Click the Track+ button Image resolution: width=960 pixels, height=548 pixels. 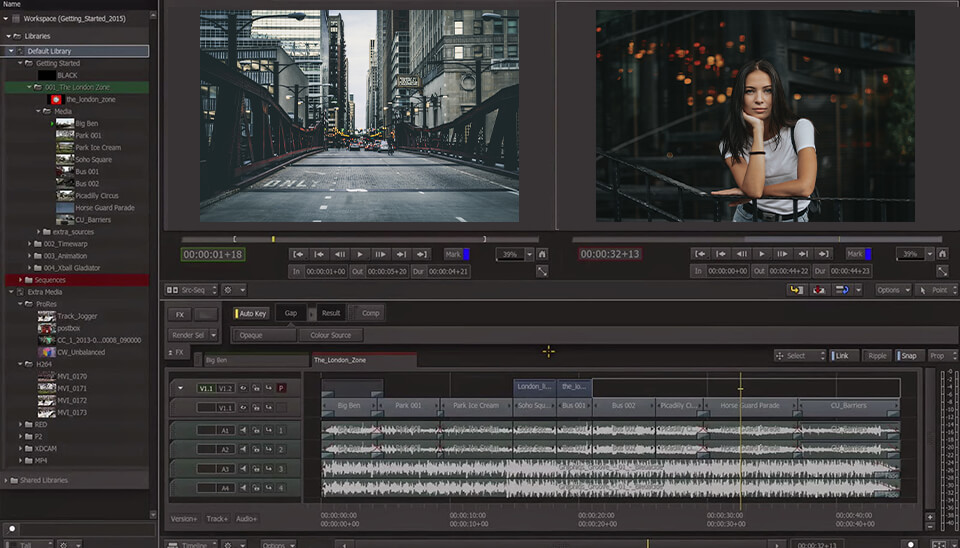click(x=216, y=519)
